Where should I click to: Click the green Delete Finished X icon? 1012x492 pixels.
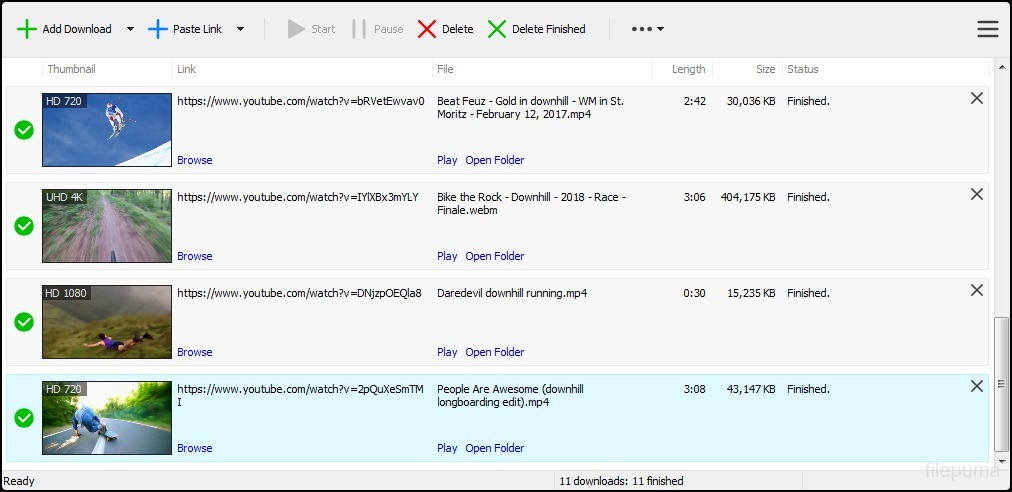click(497, 29)
